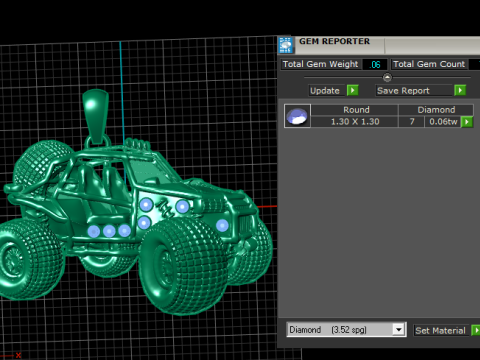Click the Save Report button

click(x=414, y=90)
